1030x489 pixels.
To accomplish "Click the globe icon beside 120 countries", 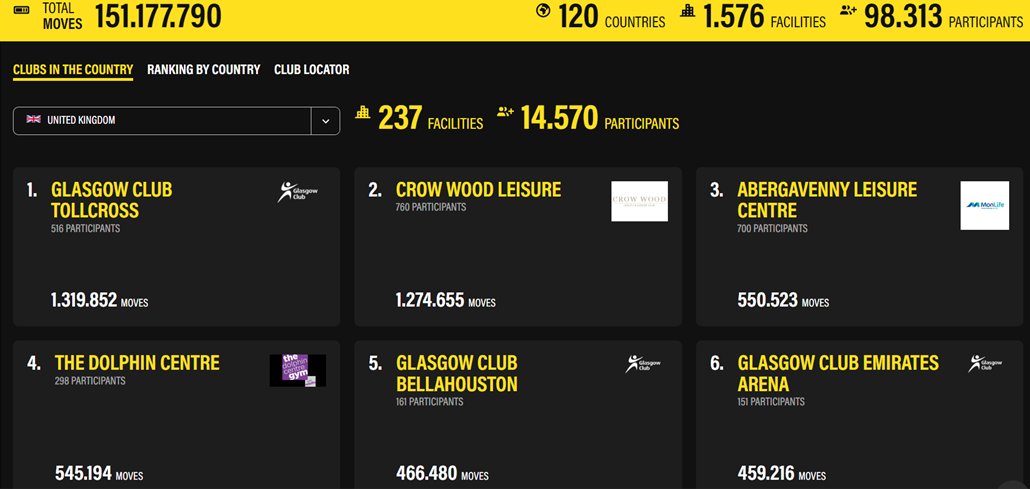I will [543, 11].
